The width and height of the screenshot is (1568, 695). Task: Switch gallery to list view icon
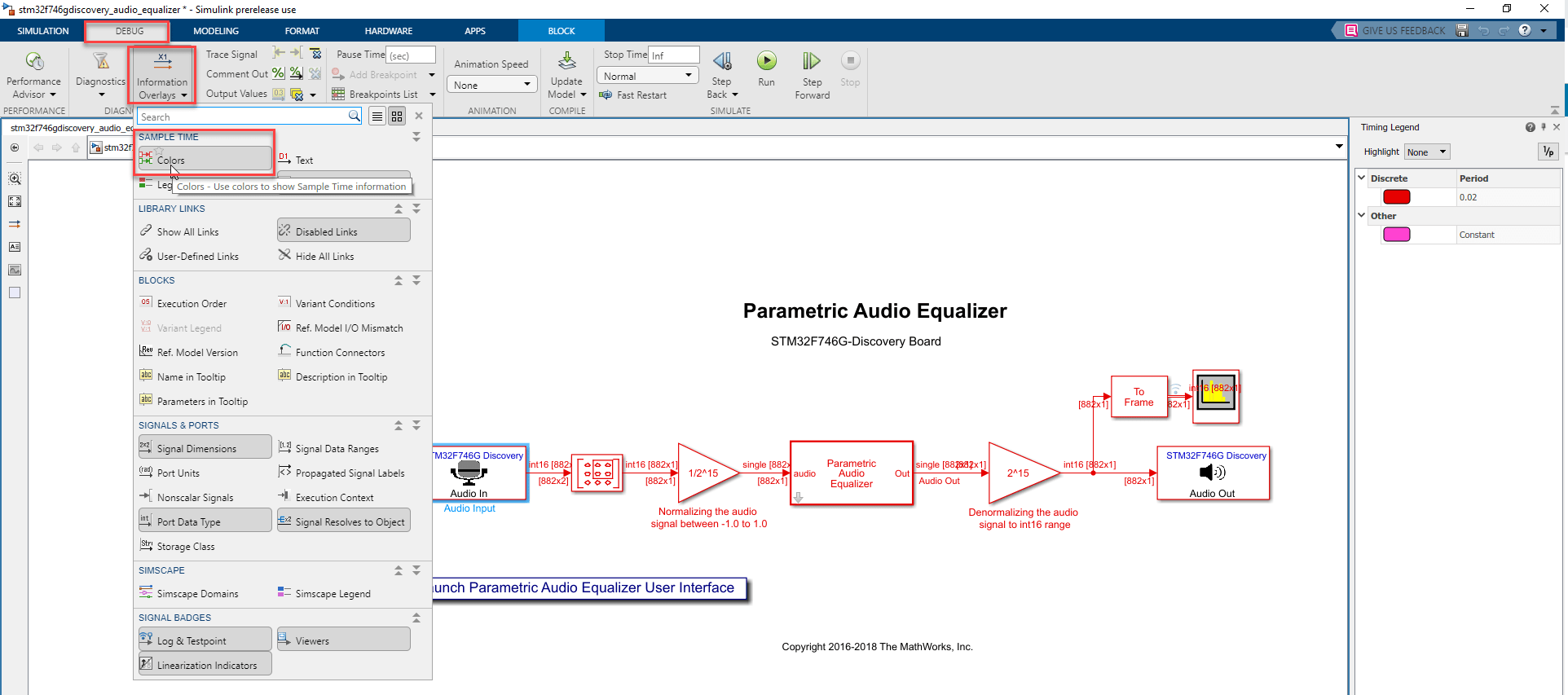point(377,117)
